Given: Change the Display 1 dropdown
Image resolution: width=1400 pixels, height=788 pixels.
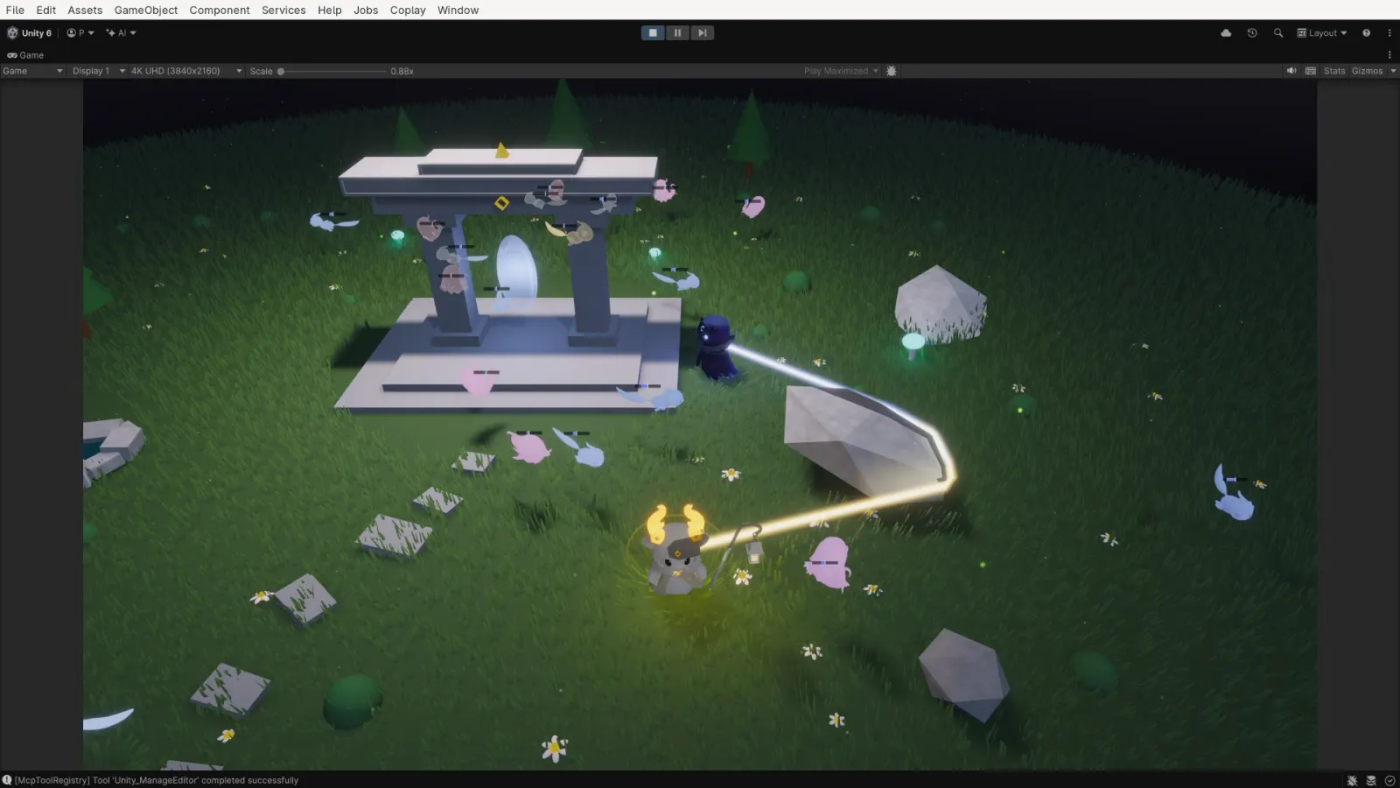Looking at the screenshot, I should point(99,71).
